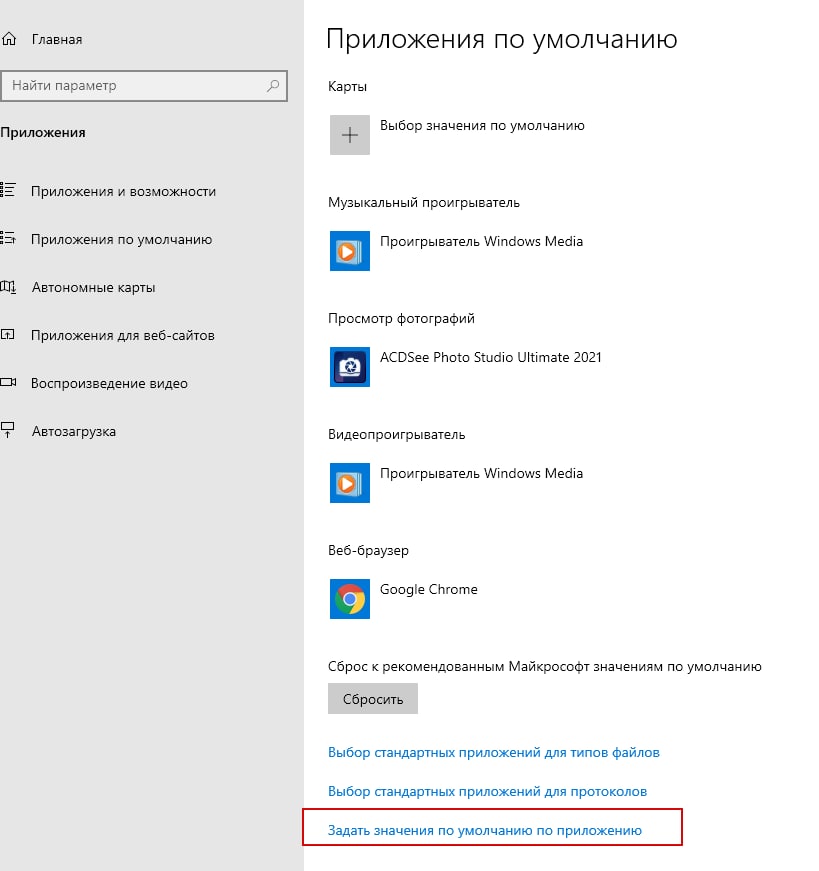Viewport: 819px width, 871px height.
Task: Click the Сброс к рекомендованным Майкрософт text
Action: click(x=545, y=667)
